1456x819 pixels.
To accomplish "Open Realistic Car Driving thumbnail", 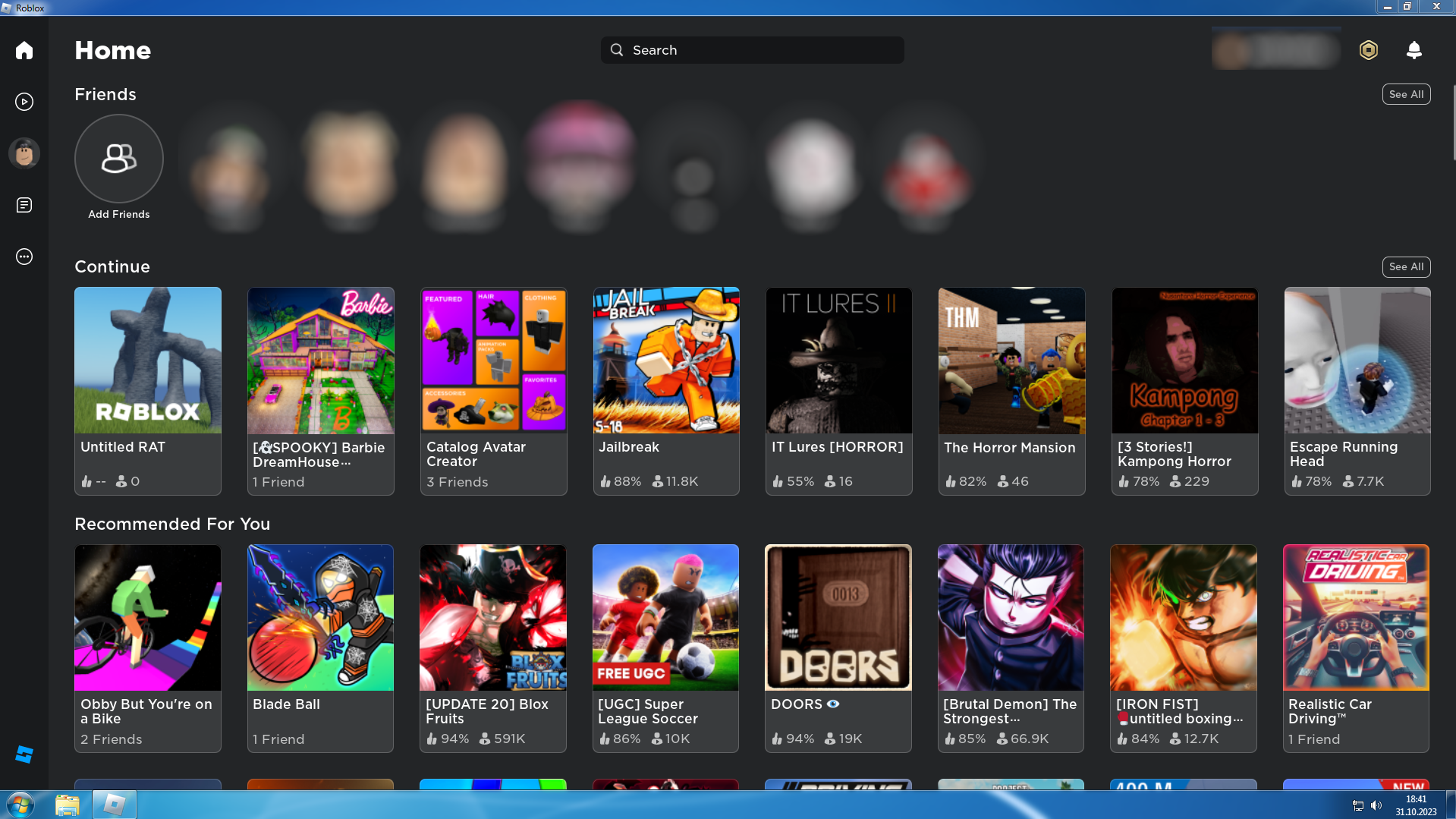I will [1356, 618].
